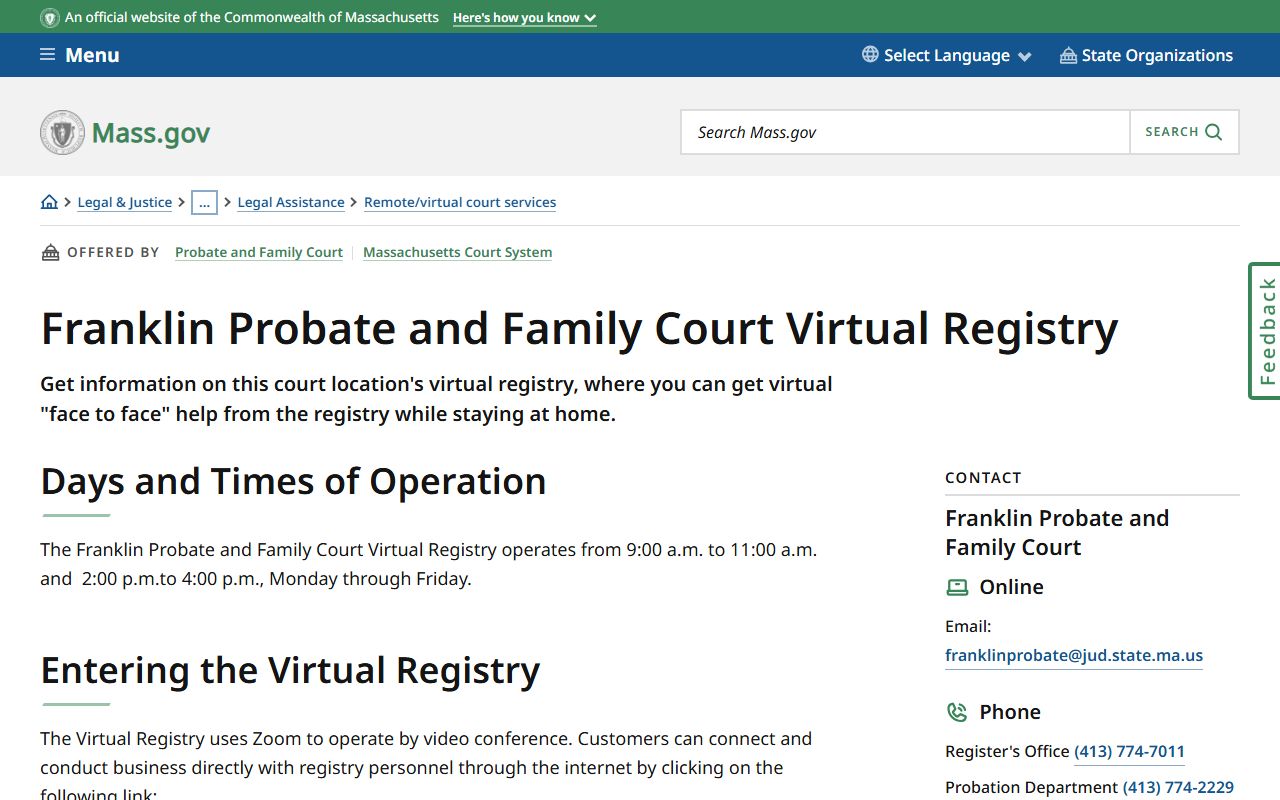This screenshot has width=1280, height=800.
Task: Call Probation Department (413) 774-2229
Action: click(x=1178, y=787)
